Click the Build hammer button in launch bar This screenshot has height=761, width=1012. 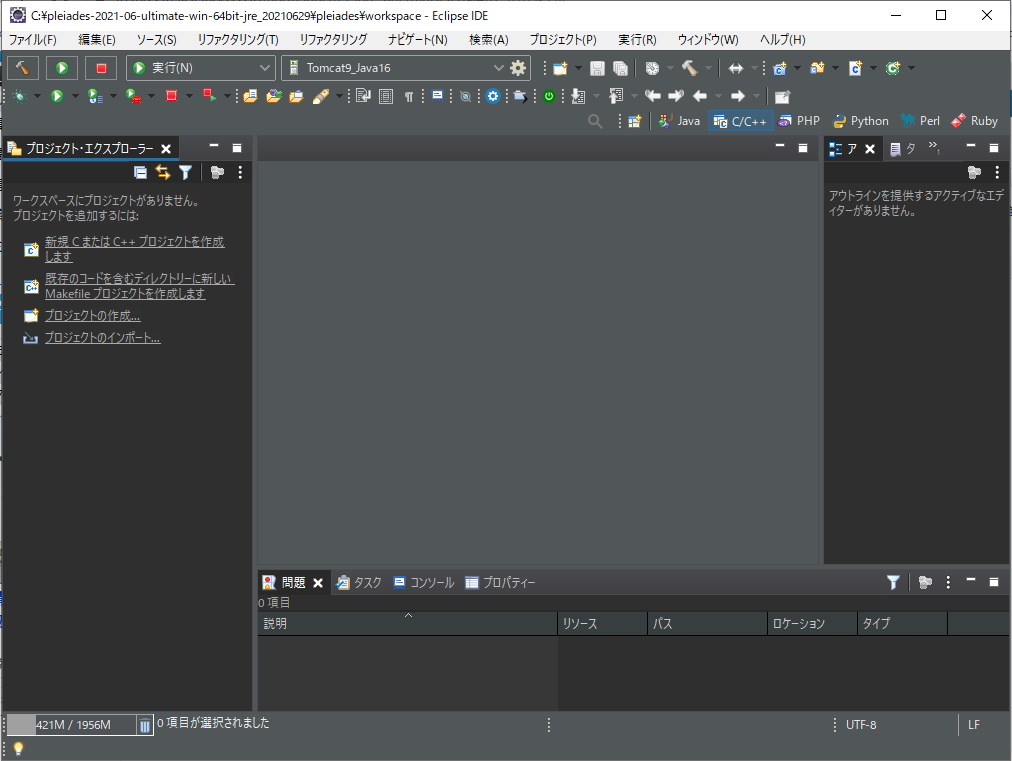[23, 68]
